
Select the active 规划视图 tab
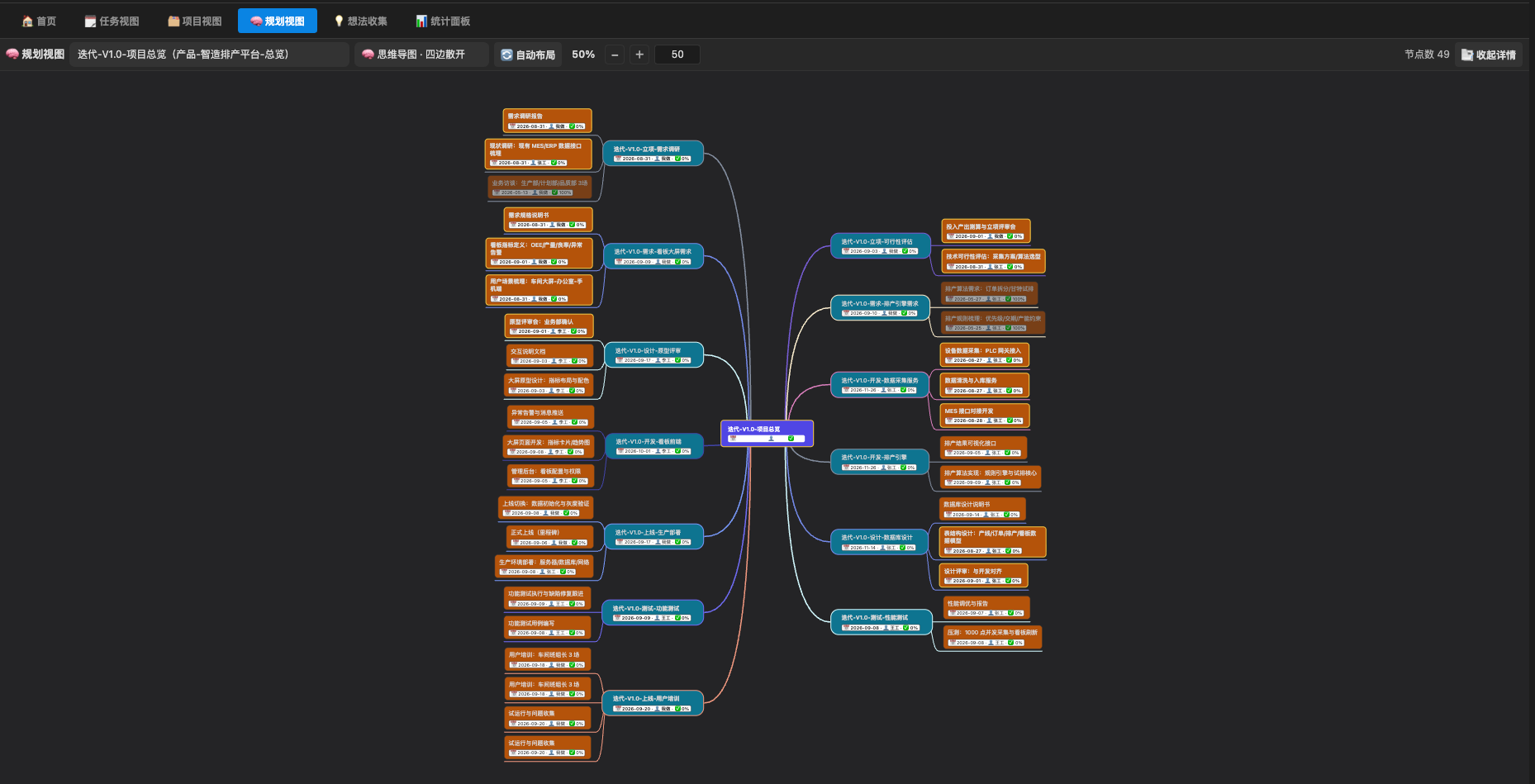(278, 21)
